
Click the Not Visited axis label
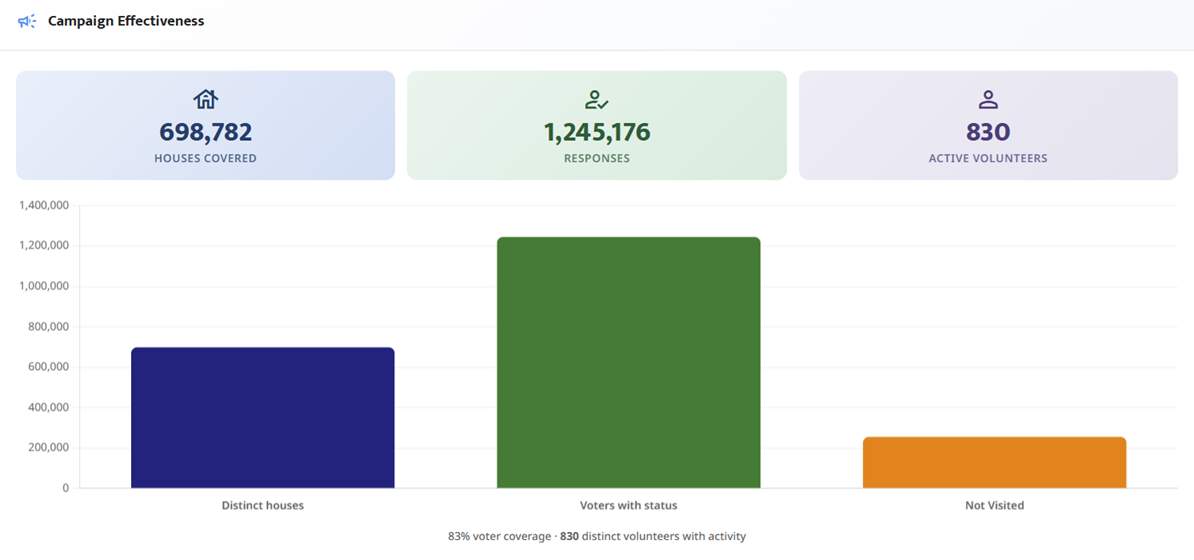[x=994, y=505]
